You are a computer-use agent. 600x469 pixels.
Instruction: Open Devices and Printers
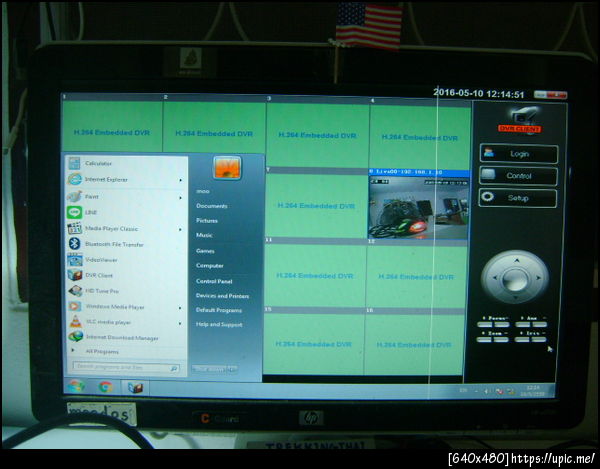click(x=222, y=296)
